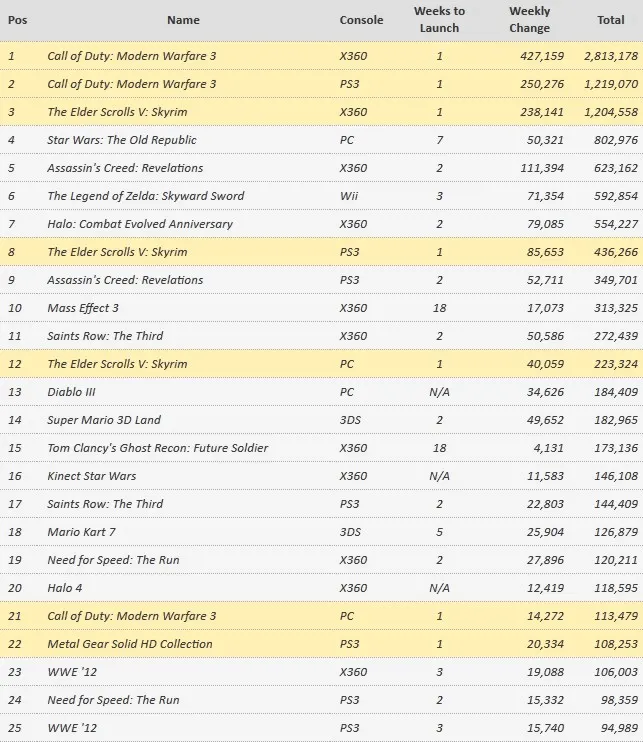Open Star Wars: The Old Republic link

[x=122, y=140]
